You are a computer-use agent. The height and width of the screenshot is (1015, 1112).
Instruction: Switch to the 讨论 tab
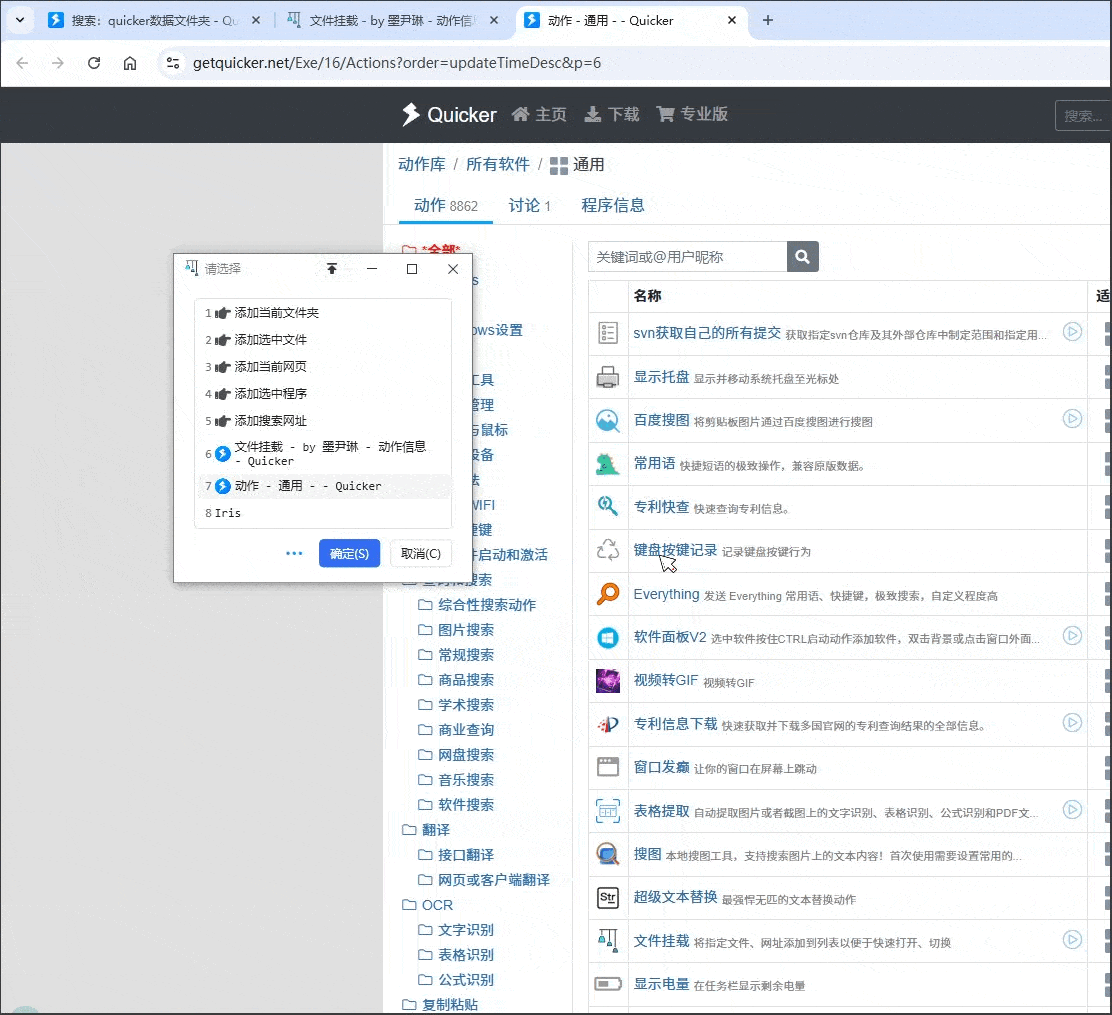click(529, 206)
